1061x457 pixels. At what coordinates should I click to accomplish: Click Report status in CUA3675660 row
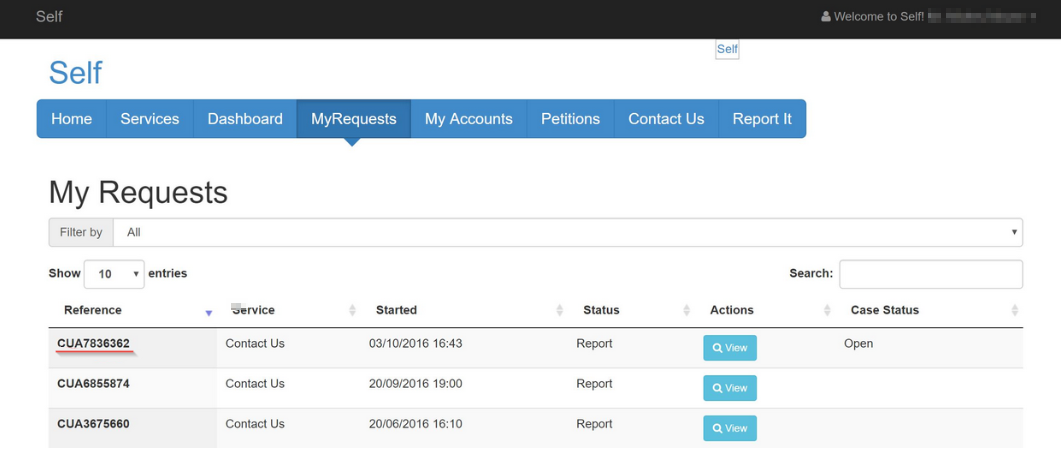pos(594,424)
